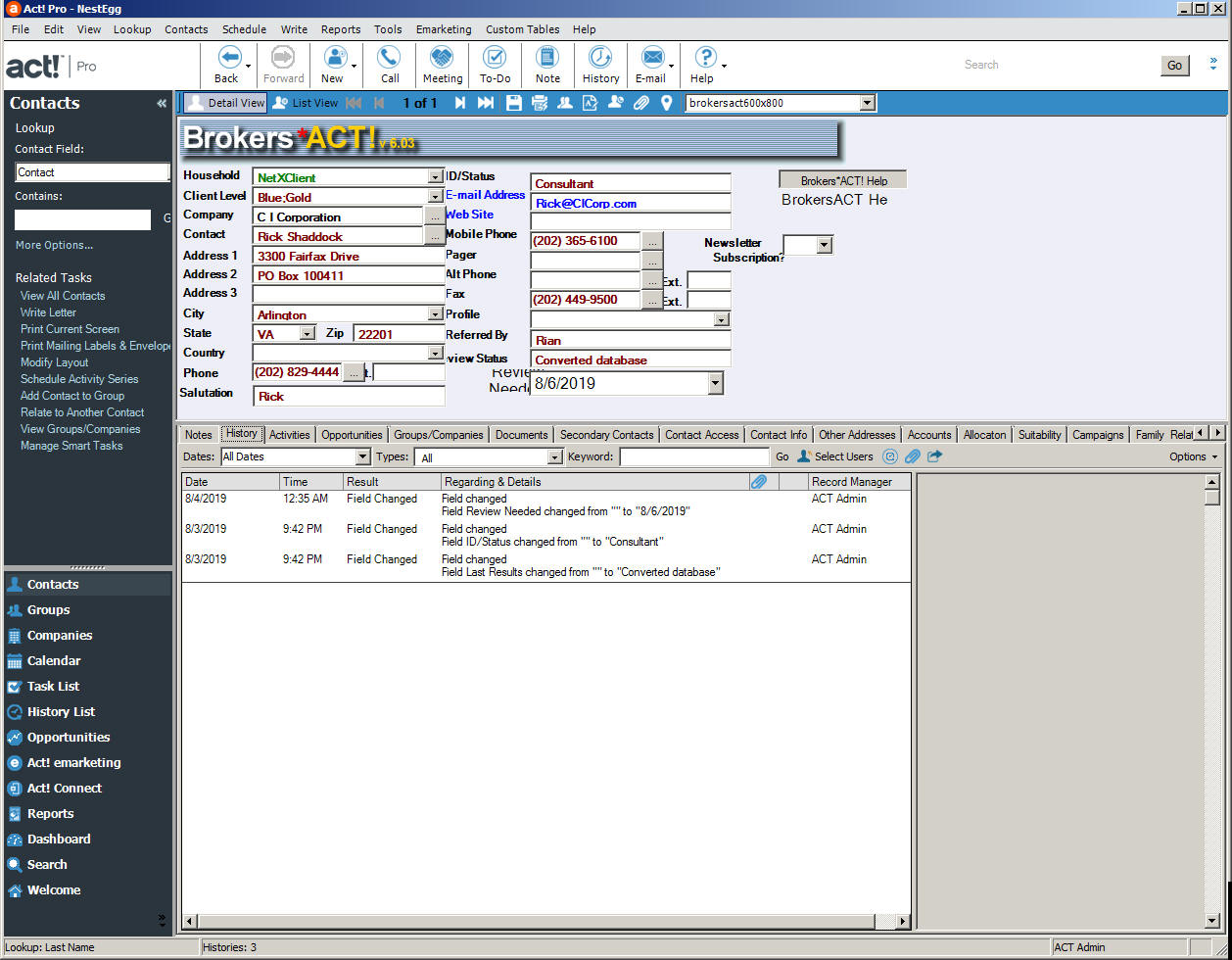Expand the Newsletter Subscription dropdown

pyautogui.click(x=824, y=245)
